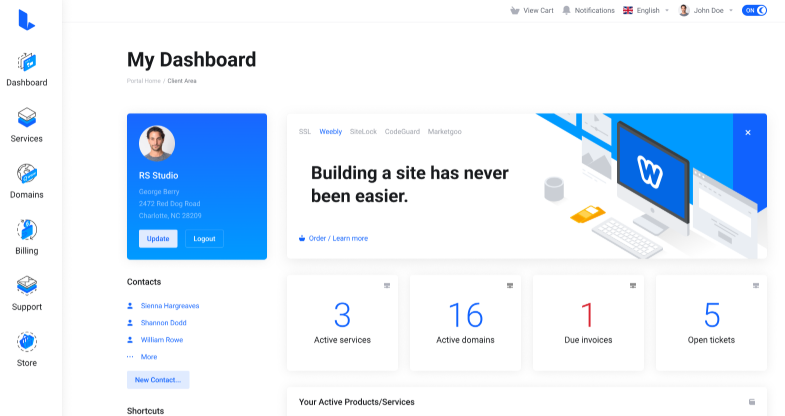Expand More contacts in the list

pyautogui.click(x=148, y=357)
